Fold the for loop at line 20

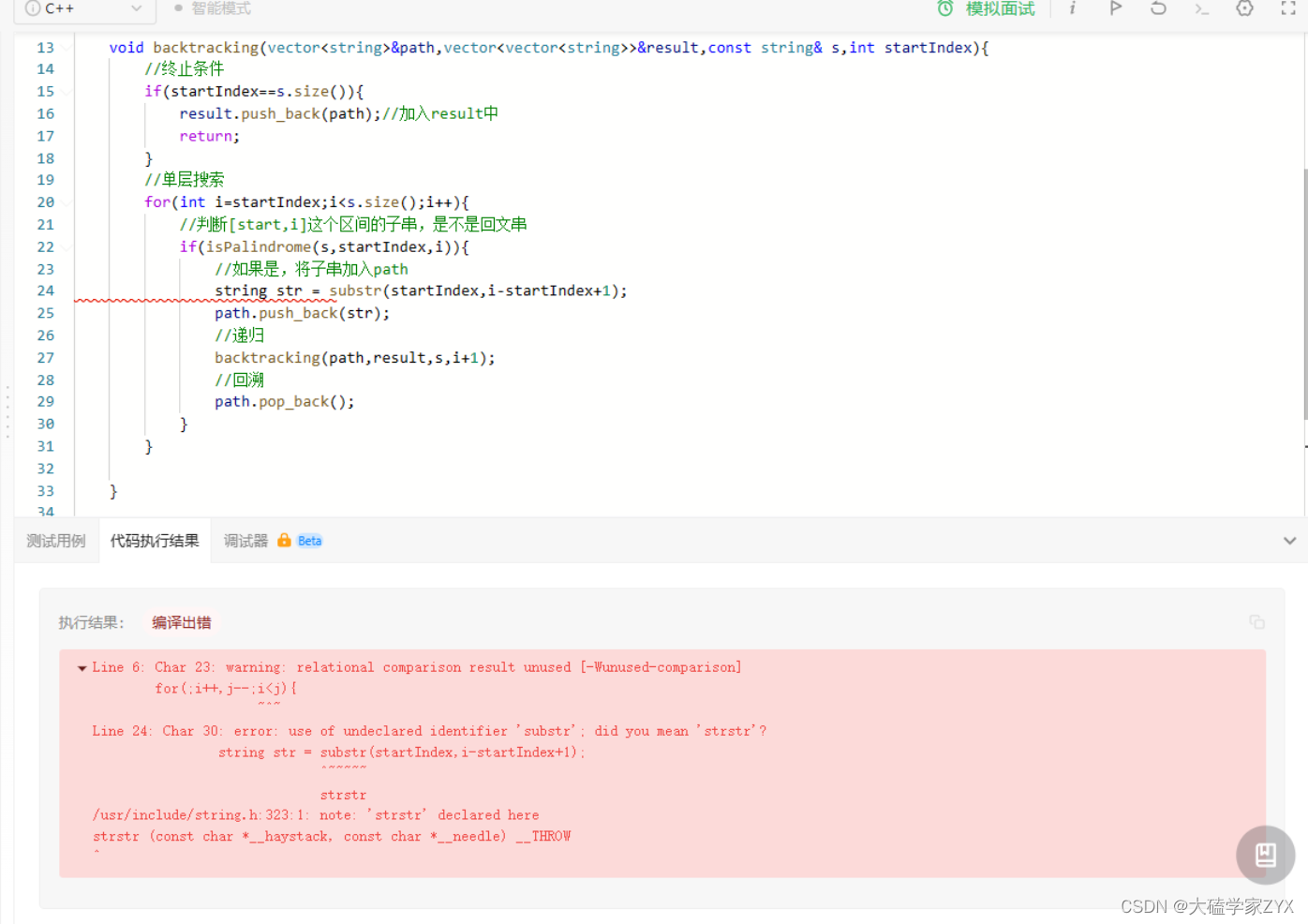coord(68,202)
